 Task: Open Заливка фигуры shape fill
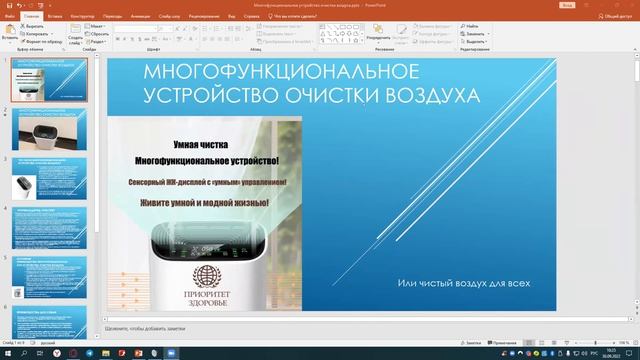coord(433,26)
